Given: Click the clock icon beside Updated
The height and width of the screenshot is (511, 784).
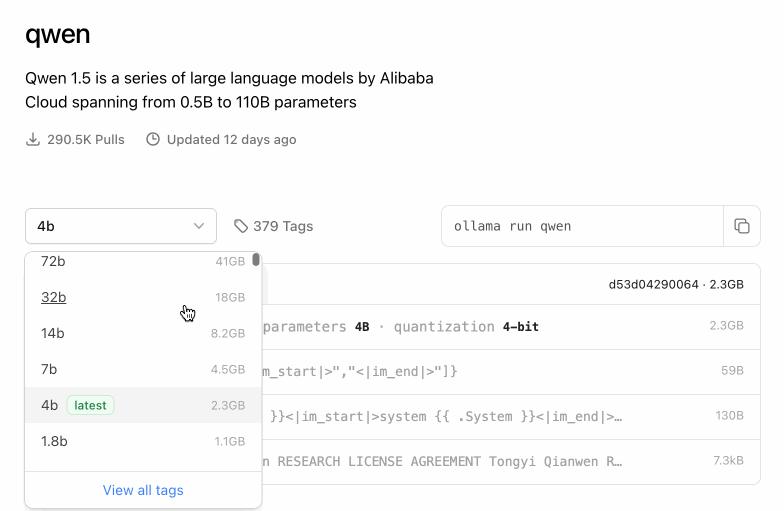Looking at the screenshot, I should pyautogui.click(x=153, y=139).
